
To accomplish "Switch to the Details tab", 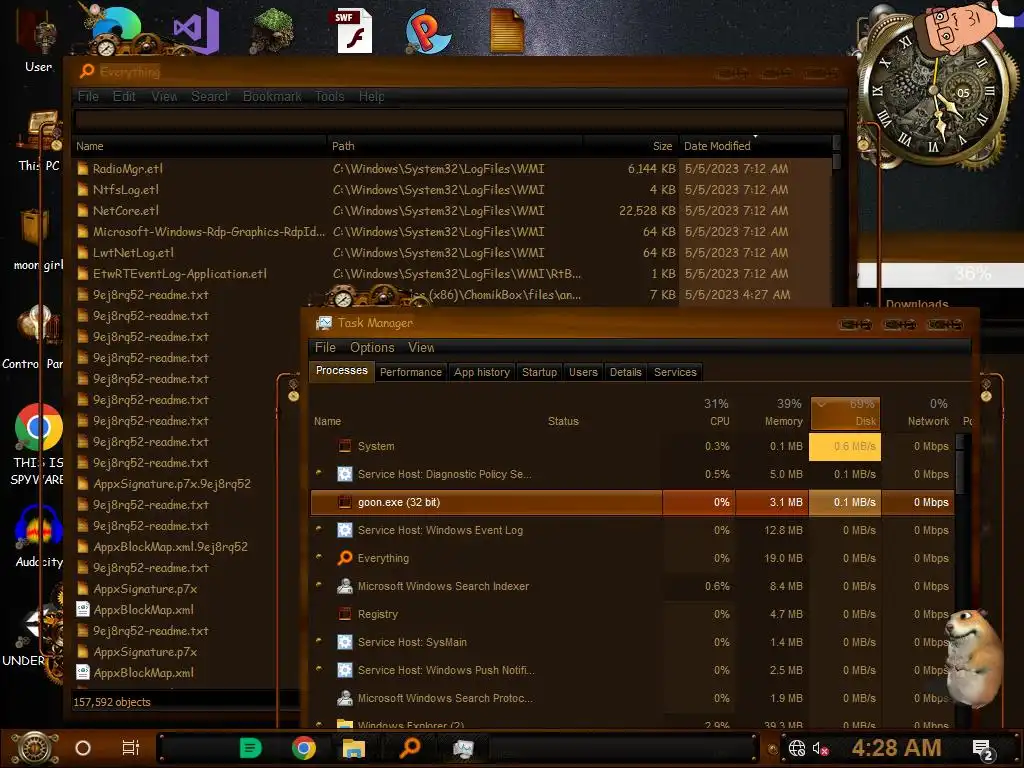I will click(x=626, y=372).
